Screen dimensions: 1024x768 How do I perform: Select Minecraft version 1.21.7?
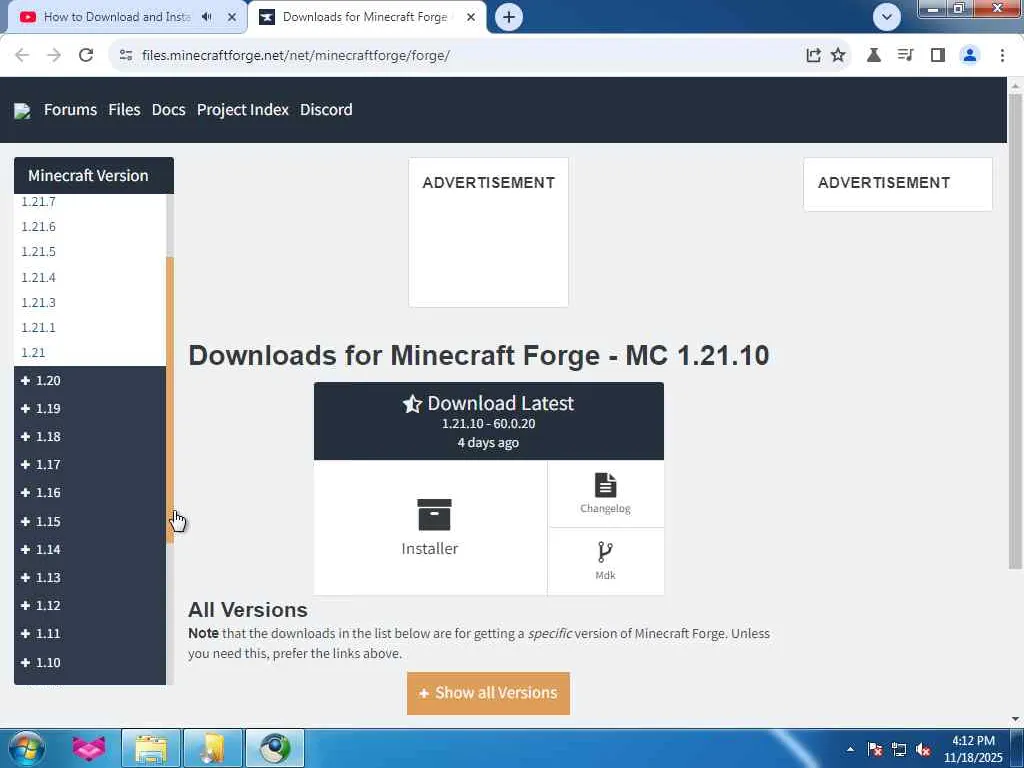click(x=39, y=202)
